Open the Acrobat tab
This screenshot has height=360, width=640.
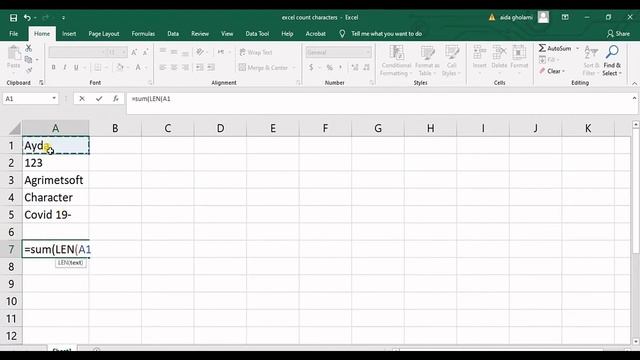click(x=316, y=33)
